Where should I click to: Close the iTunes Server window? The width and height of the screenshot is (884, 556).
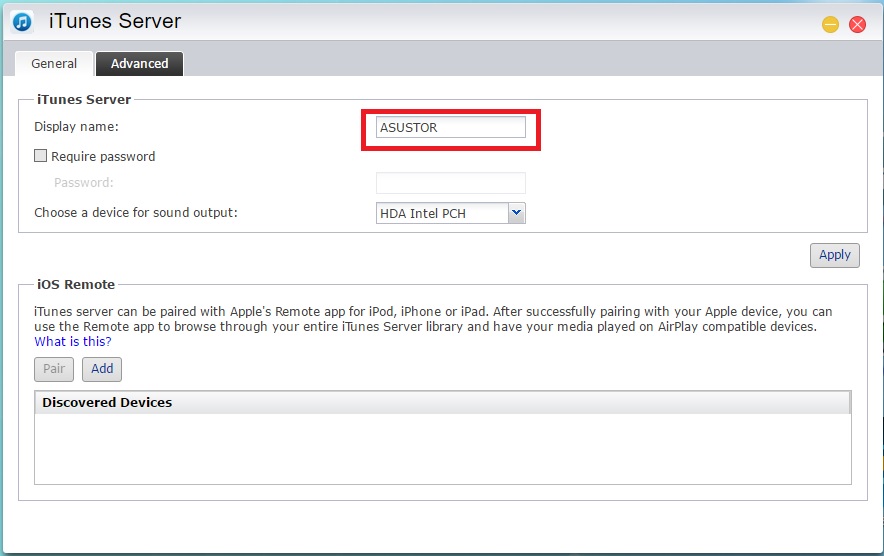coord(857,24)
